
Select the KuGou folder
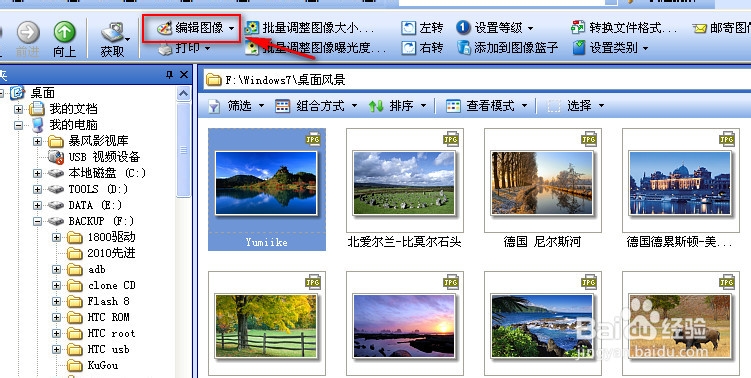click(102, 365)
